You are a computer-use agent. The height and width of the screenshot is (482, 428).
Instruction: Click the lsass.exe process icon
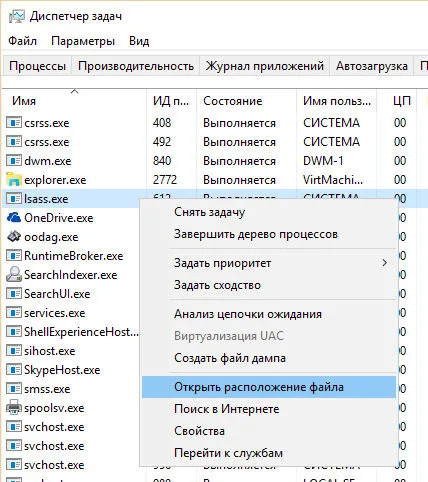pos(14,199)
